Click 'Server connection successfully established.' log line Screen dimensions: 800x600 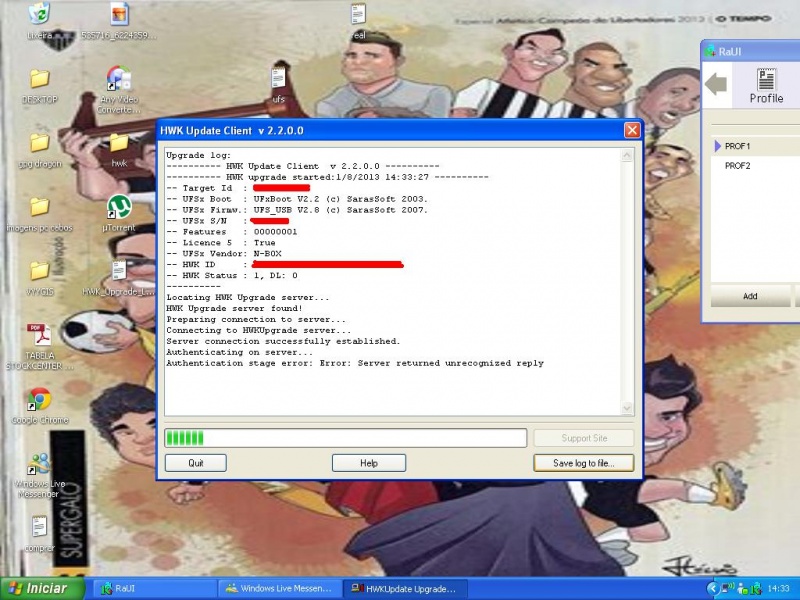283,341
